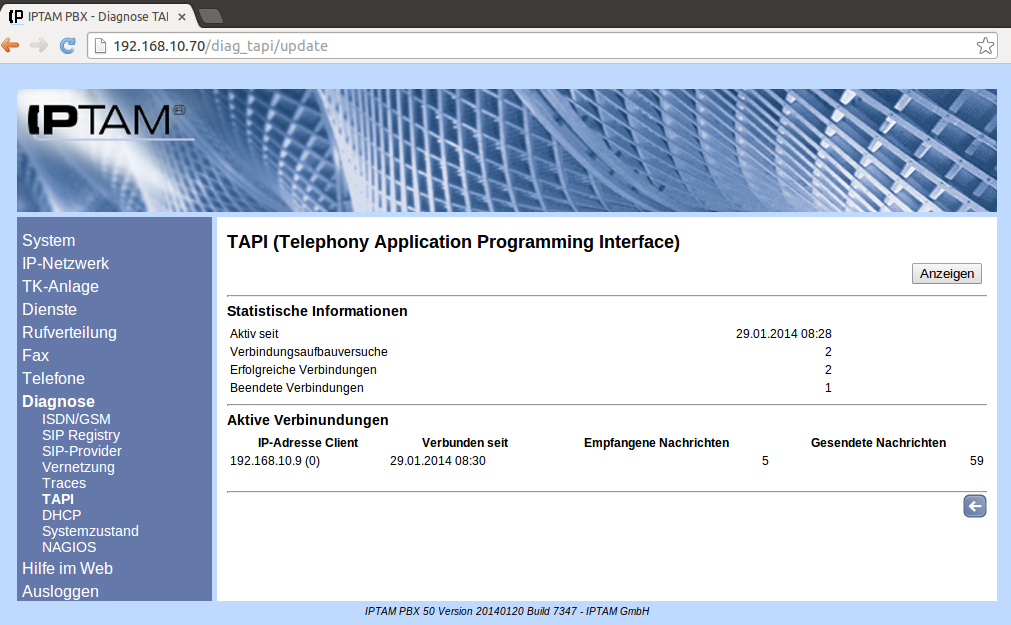Click the blue back arrow icon

point(974,506)
